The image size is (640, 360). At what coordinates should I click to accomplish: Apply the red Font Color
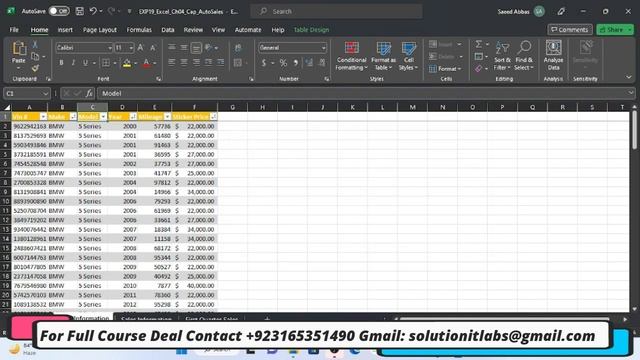pyautogui.click(x=146, y=63)
